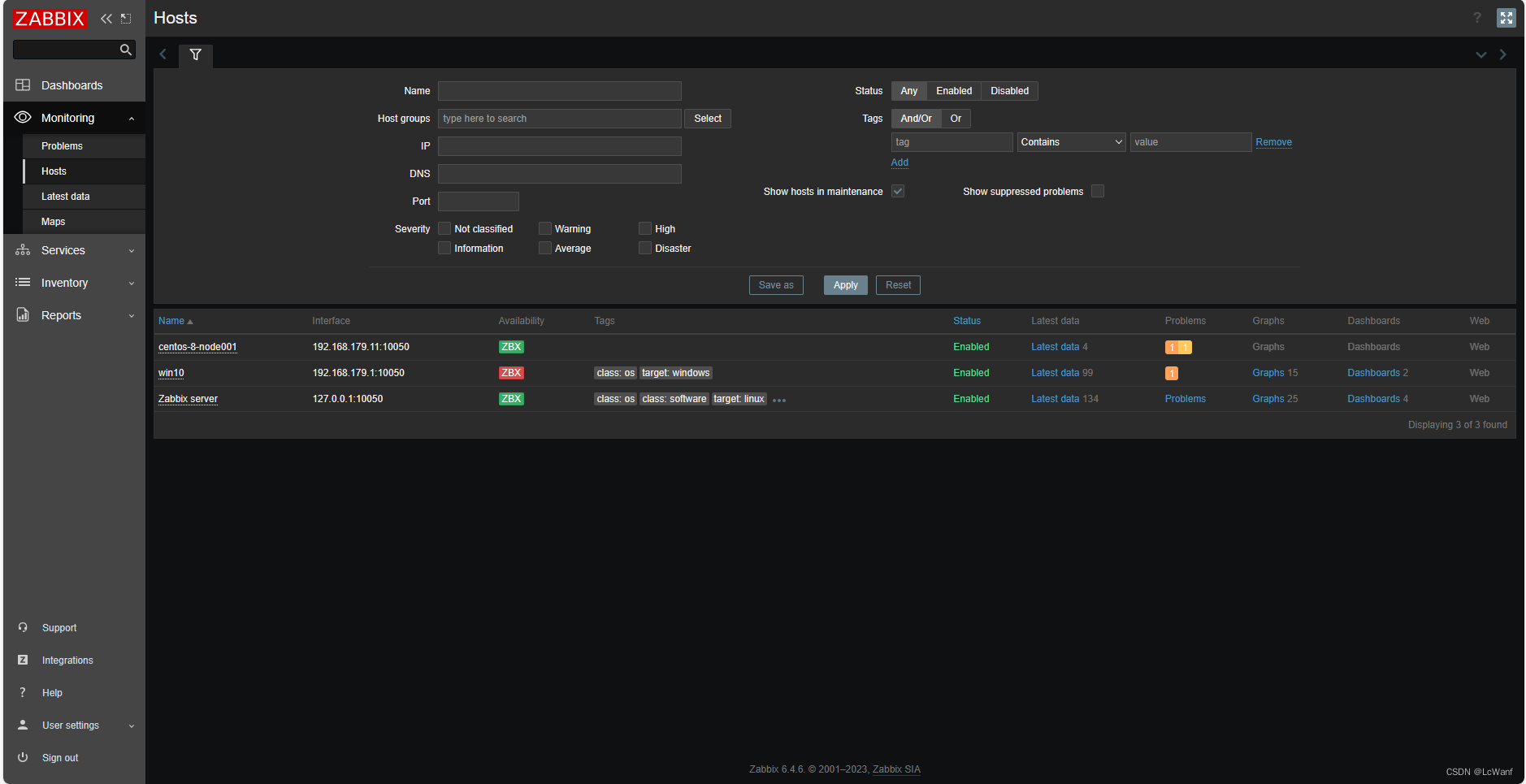Screen dimensions: 1526x784
Task: Apply the host filter
Action: pos(845,285)
